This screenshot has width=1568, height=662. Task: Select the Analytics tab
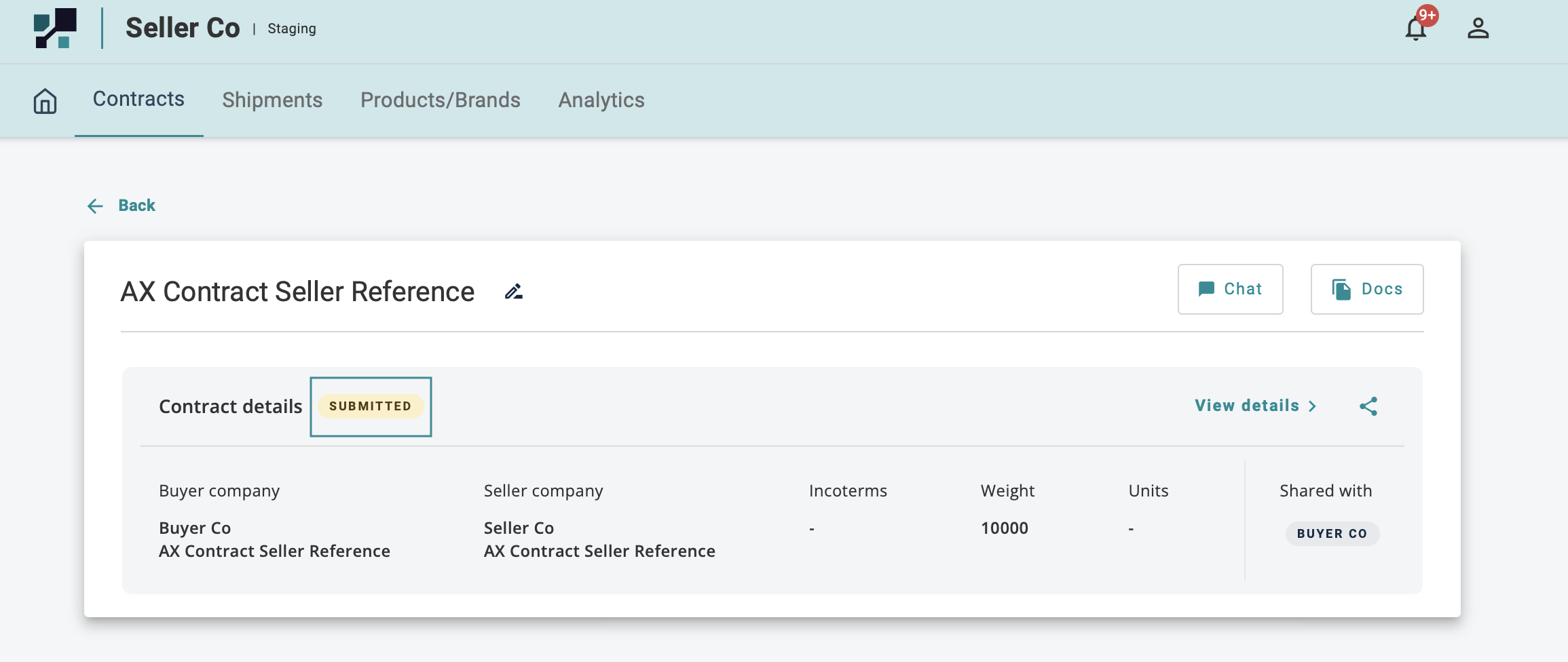pos(601,100)
